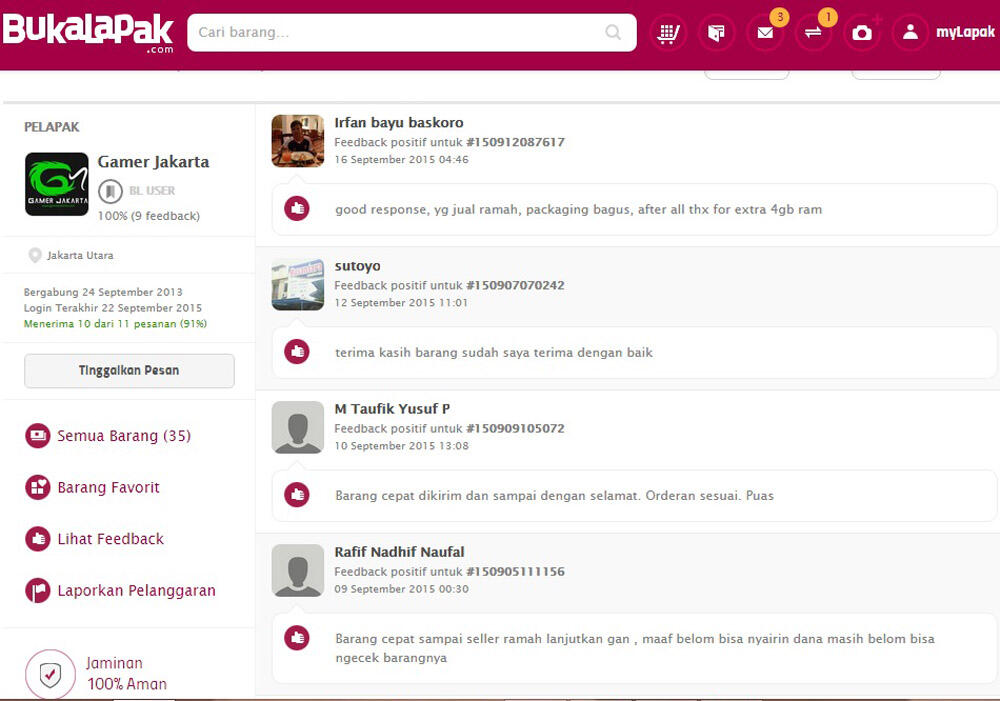This screenshot has width=1000, height=701.
Task: Open transaction #150907070242
Action: (x=515, y=285)
